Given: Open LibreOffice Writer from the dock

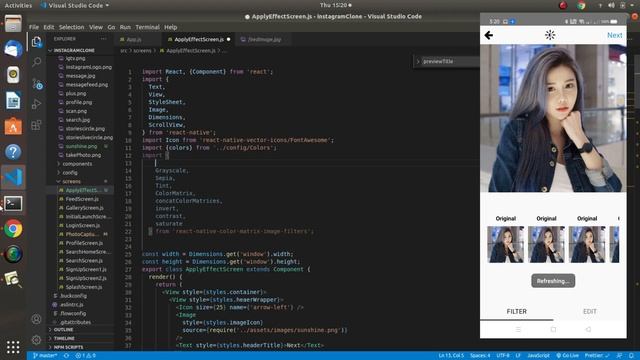Looking at the screenshot, I should [13, 100].
